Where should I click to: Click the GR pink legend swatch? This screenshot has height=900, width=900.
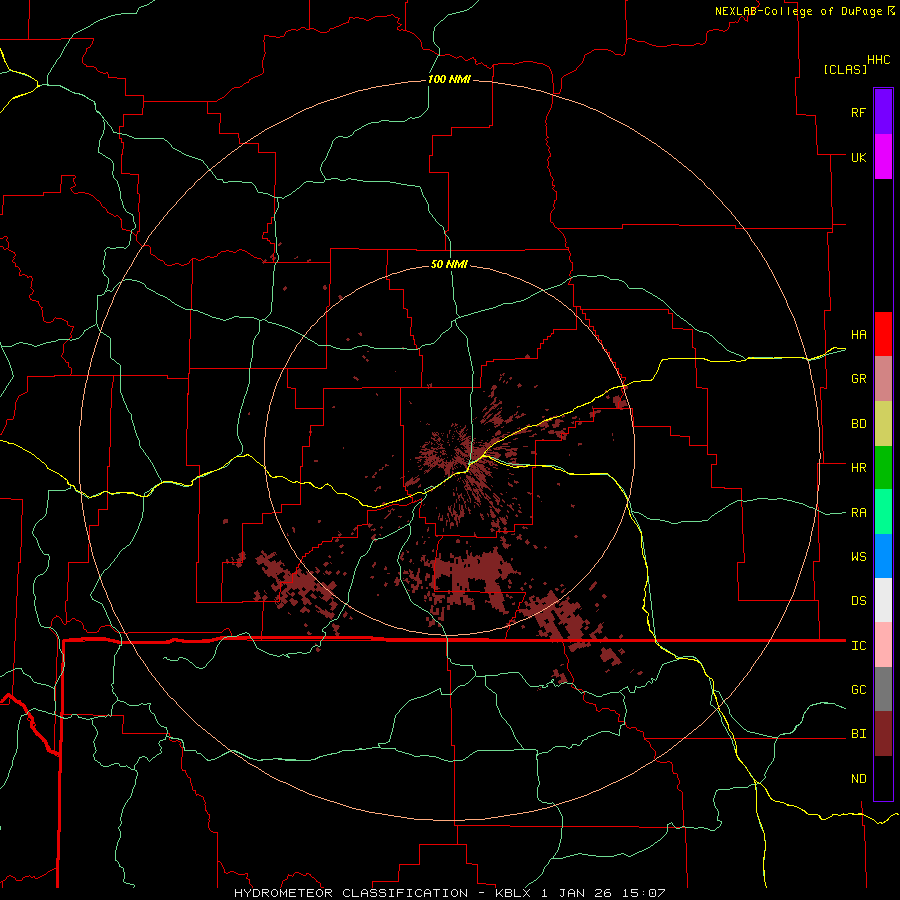(883, 378)
